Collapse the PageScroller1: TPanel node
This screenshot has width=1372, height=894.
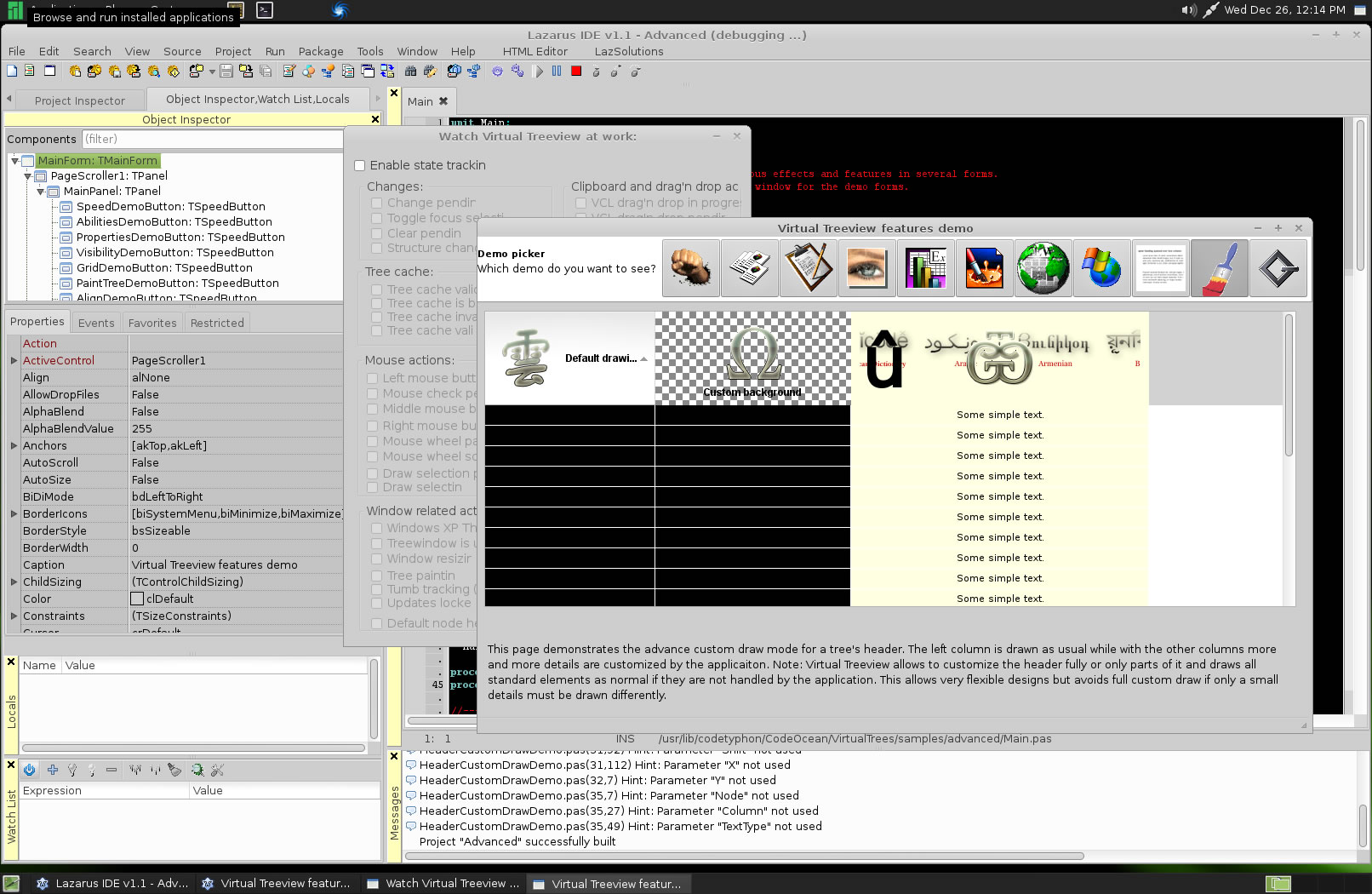point(27,175)
